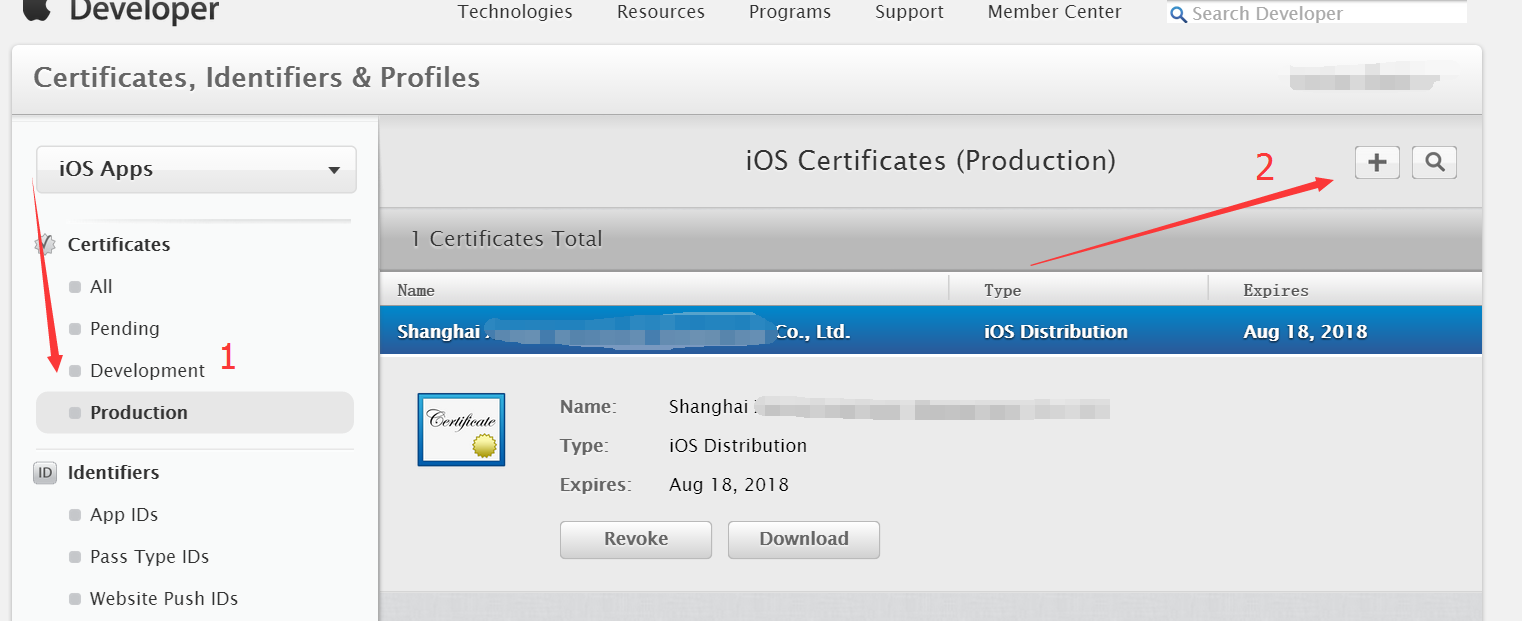The height and width of the screenshot is (621, 1522).
Task: Revoke the selected certificate
Action: coord(636,539)
